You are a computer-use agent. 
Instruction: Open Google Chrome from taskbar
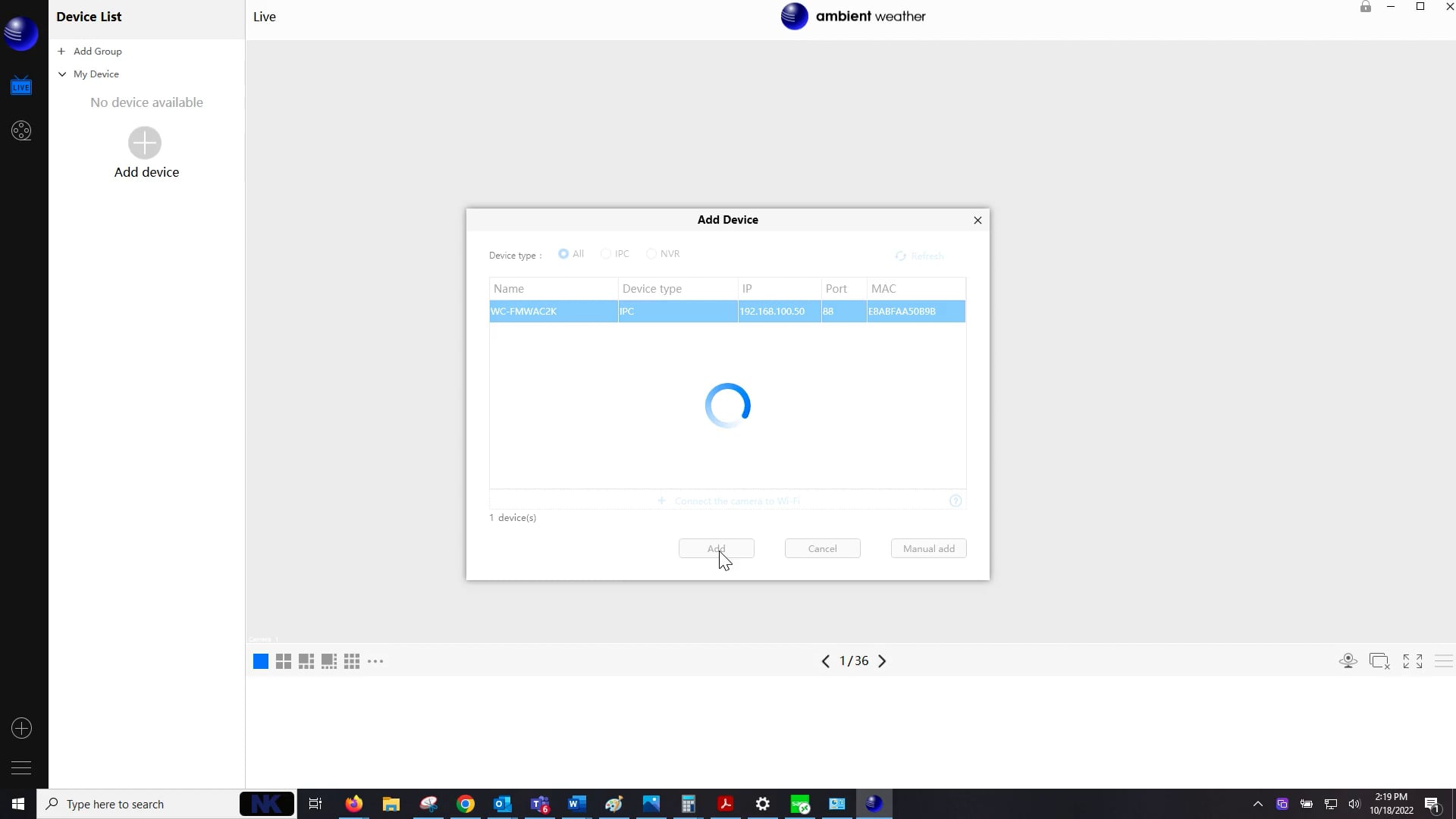tap(466, 804)
